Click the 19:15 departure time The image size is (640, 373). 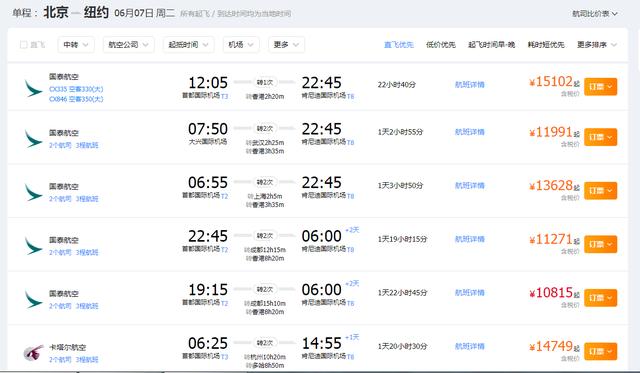pyautogui.click(x=208, y=289)
